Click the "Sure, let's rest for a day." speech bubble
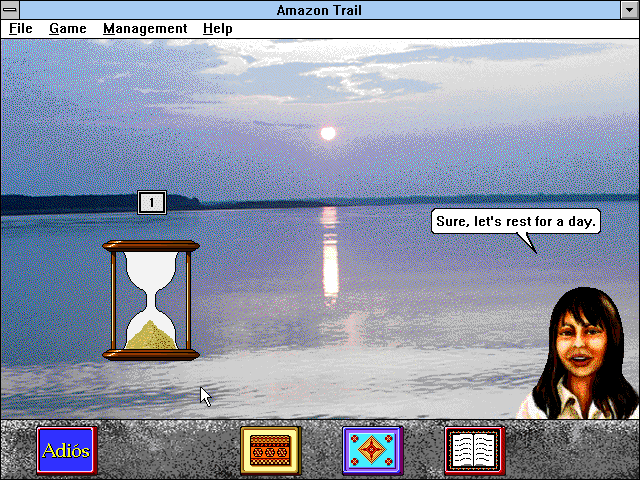 (516, 222)
